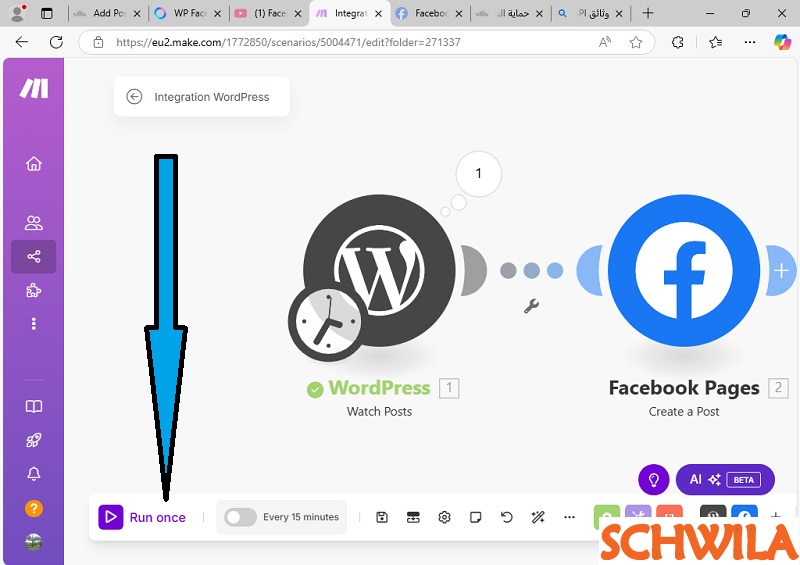Click the Read aloud icon in address bar

(x=605, y=42)
